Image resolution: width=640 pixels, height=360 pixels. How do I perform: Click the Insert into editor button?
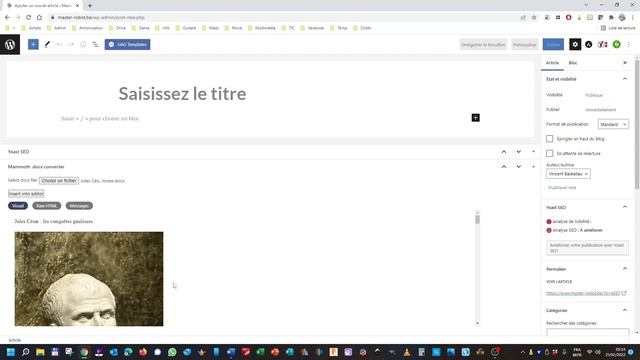tap(26, 194)
